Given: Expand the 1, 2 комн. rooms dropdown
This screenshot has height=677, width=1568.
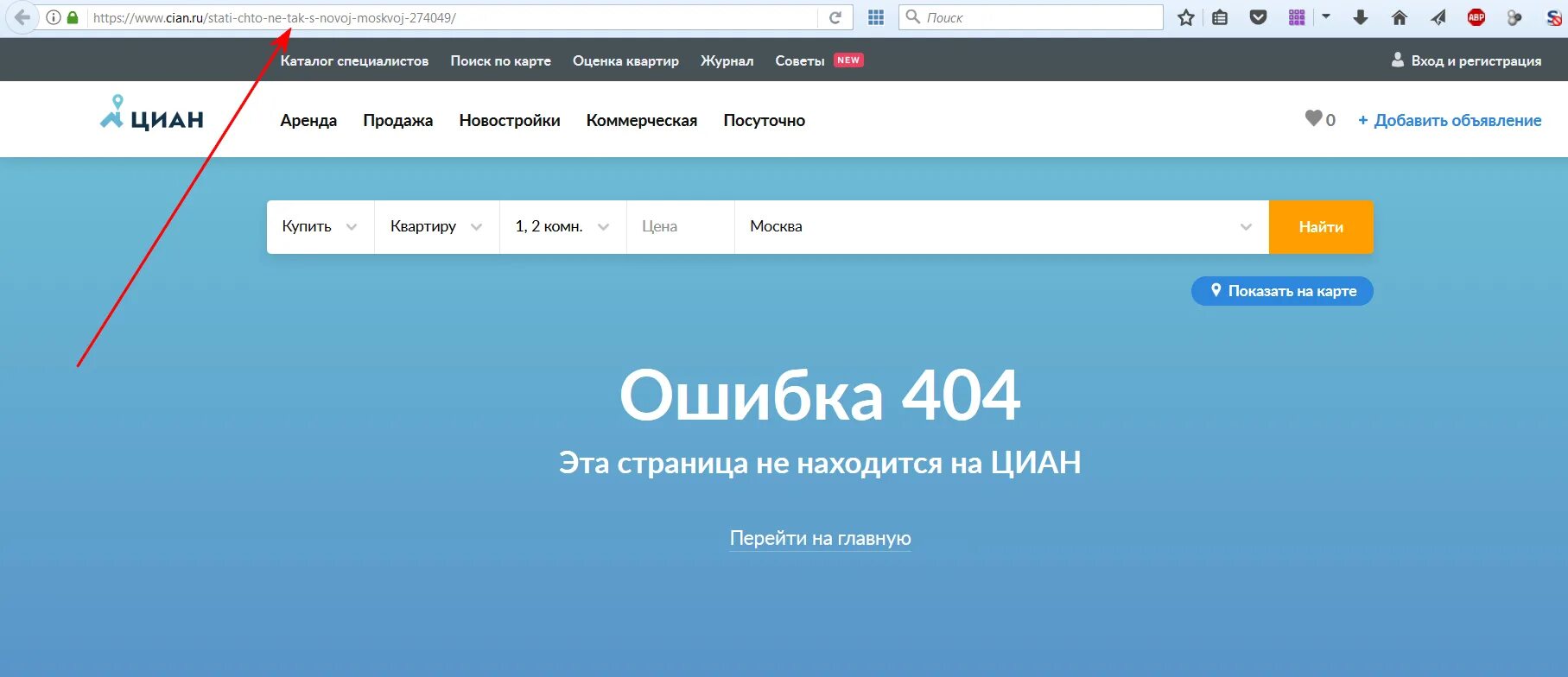Looking at the screenshot, I should coord(562,227).
